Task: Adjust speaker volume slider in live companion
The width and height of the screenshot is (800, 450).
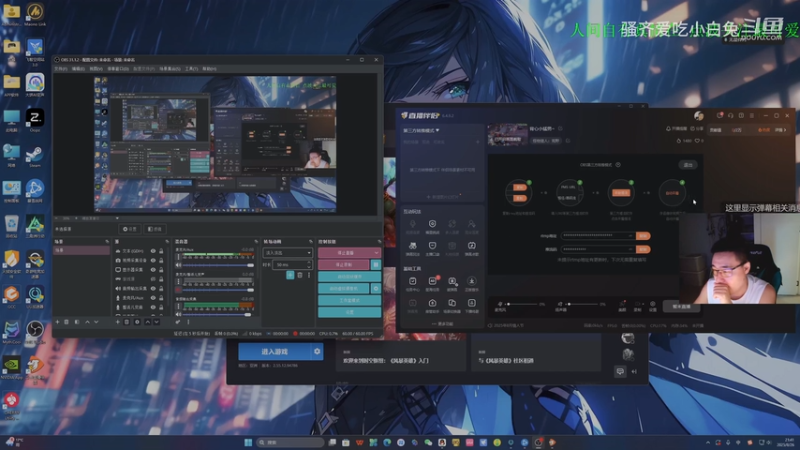Action: point(582,304)
